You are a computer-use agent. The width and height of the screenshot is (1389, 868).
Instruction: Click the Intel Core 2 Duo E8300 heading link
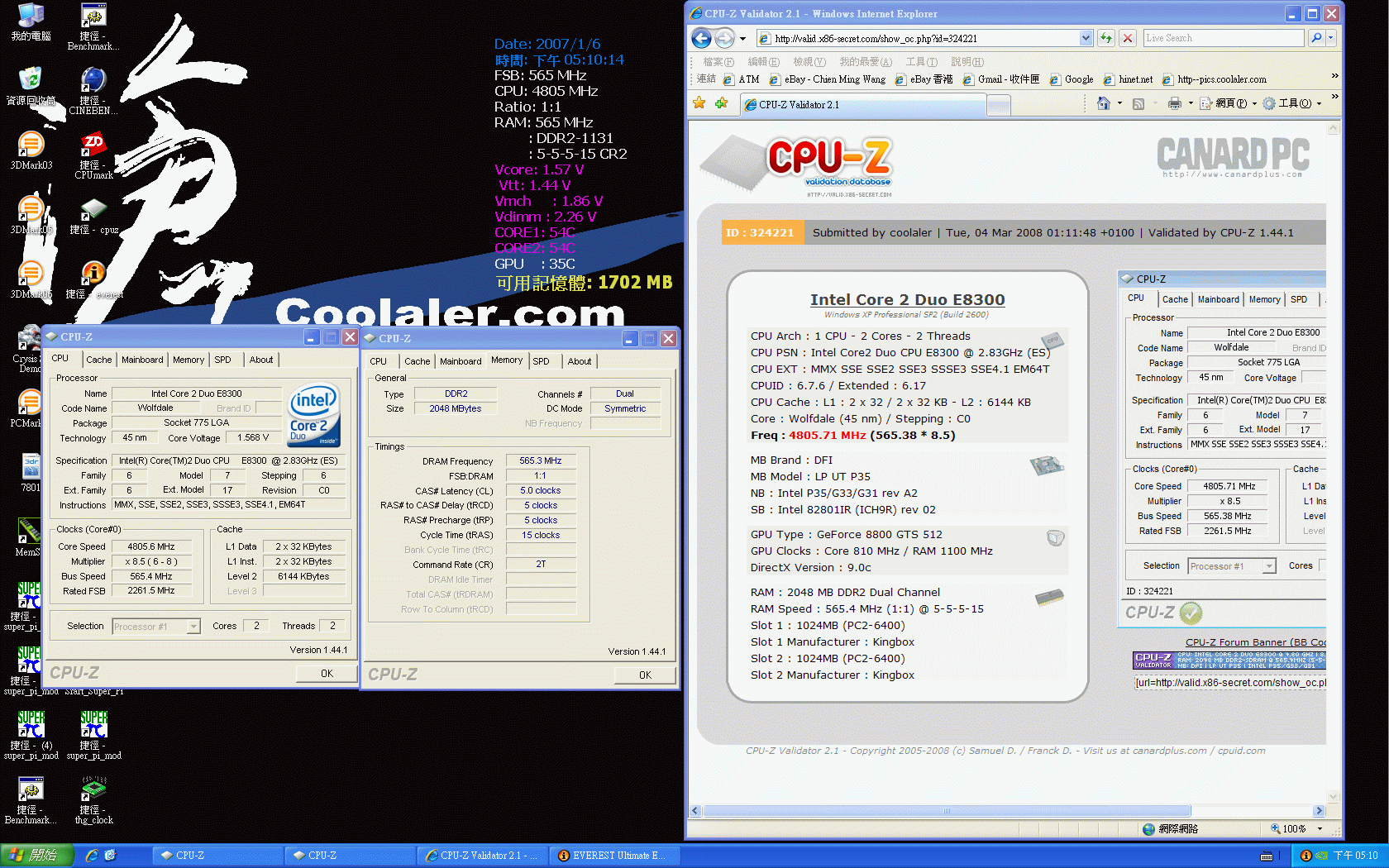907,299
